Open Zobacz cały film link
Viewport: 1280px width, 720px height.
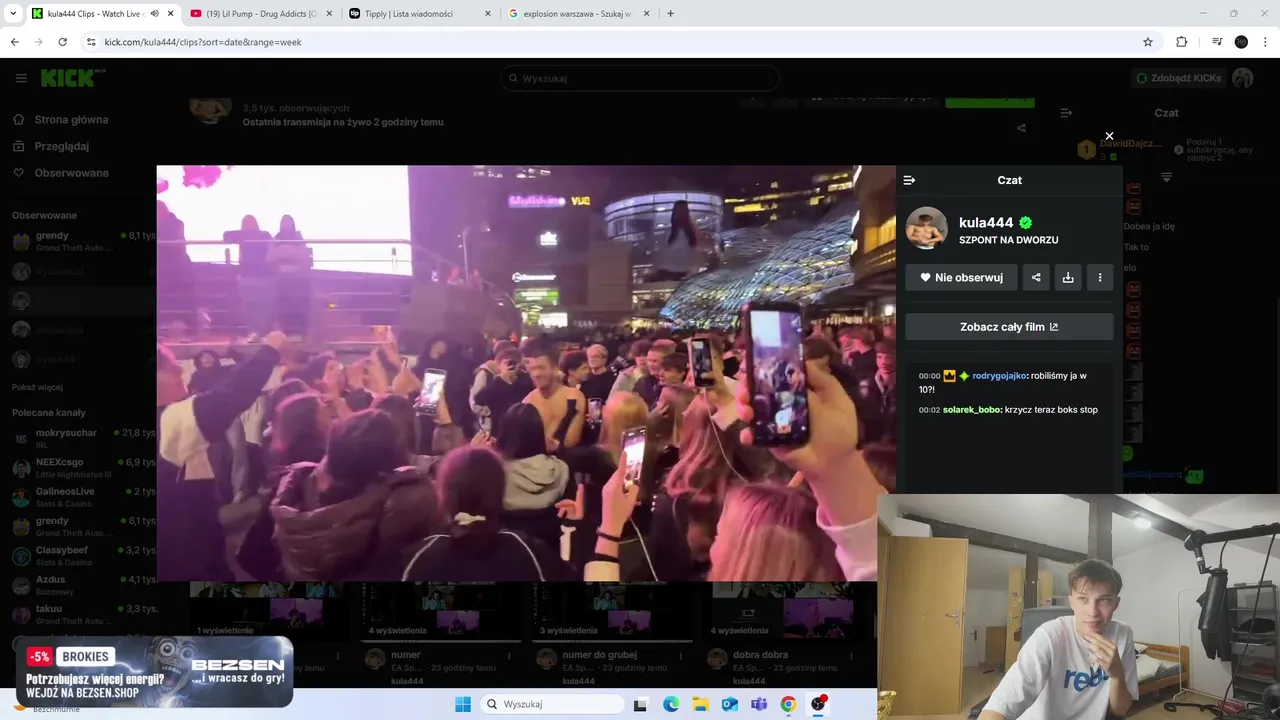[x=1009, y=327]
